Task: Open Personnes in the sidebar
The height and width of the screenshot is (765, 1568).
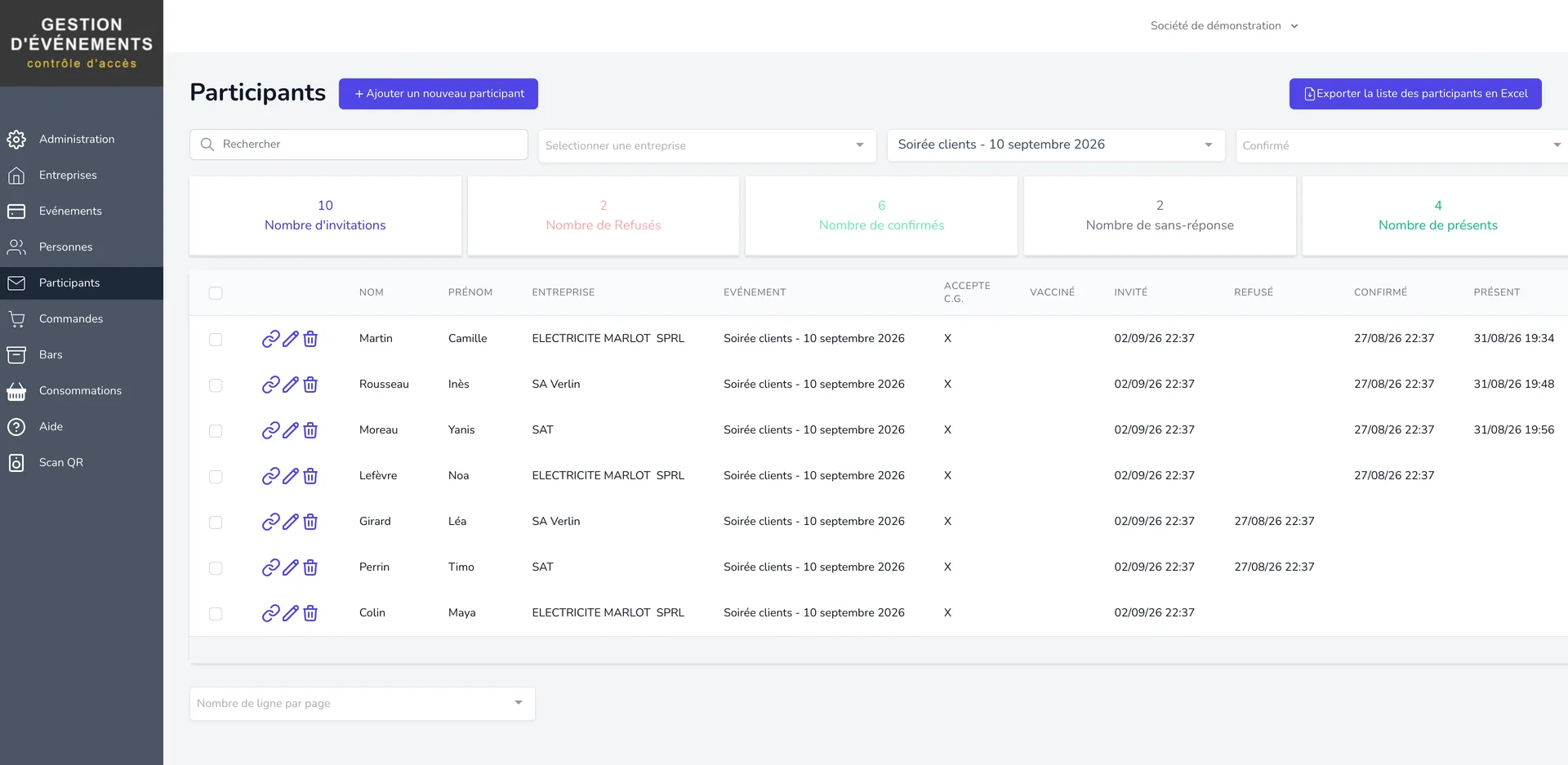Action: click(x=82, y=247)
